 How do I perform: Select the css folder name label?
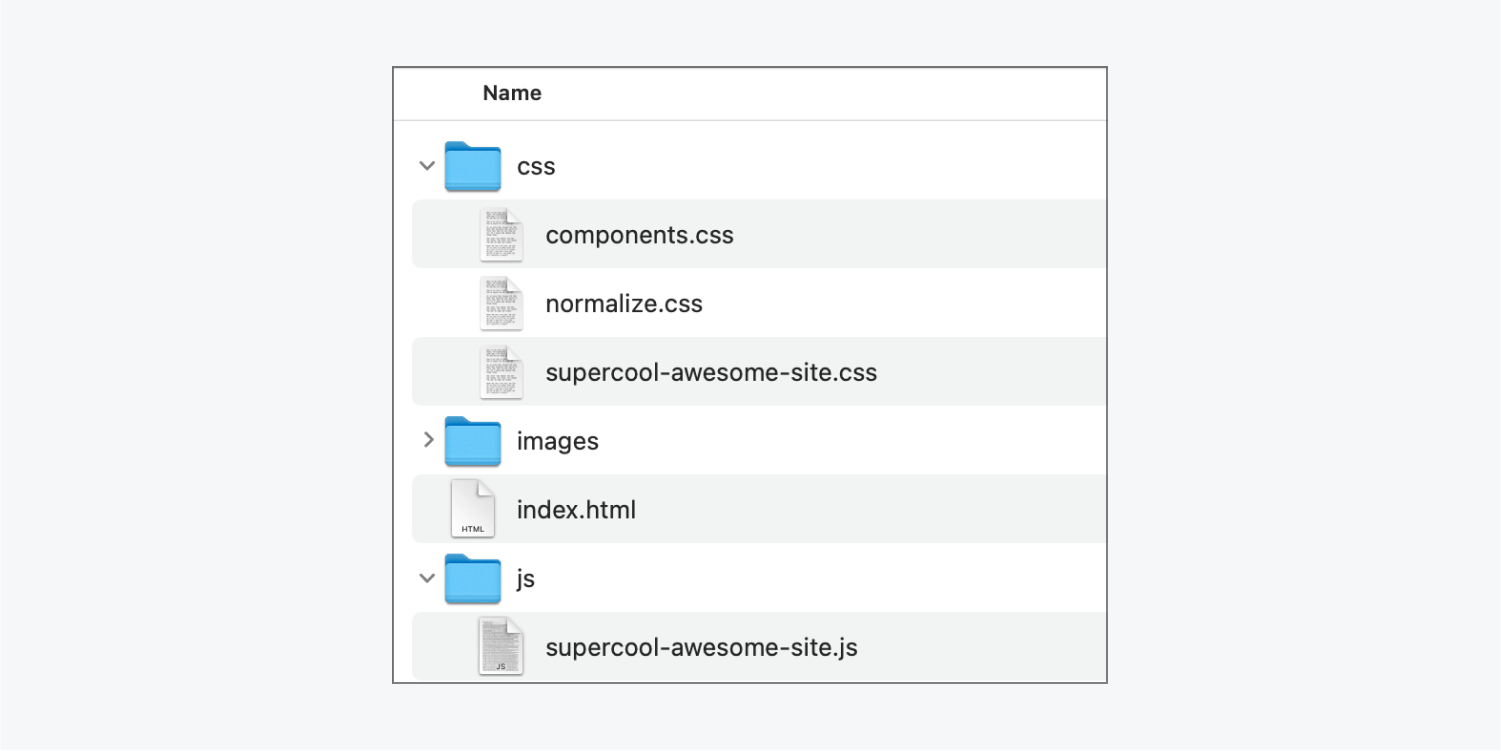coord(536,167)
